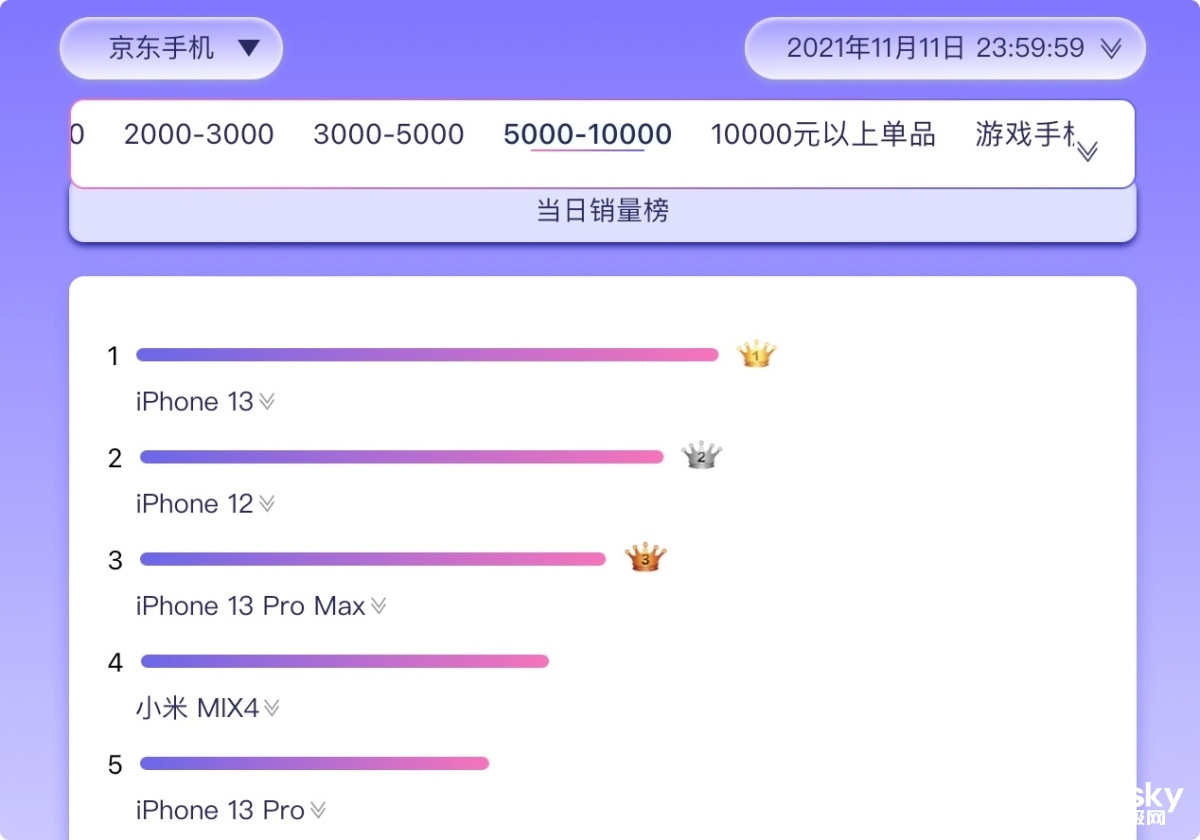This screenshot has height=840, width=1200.
Task: Select the 3000-5000 price tab
Action: click(389, 134)
